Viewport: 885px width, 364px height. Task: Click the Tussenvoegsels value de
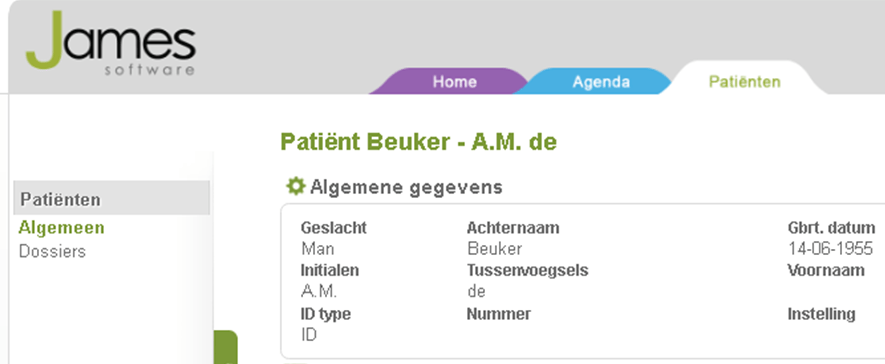[477, 292]
